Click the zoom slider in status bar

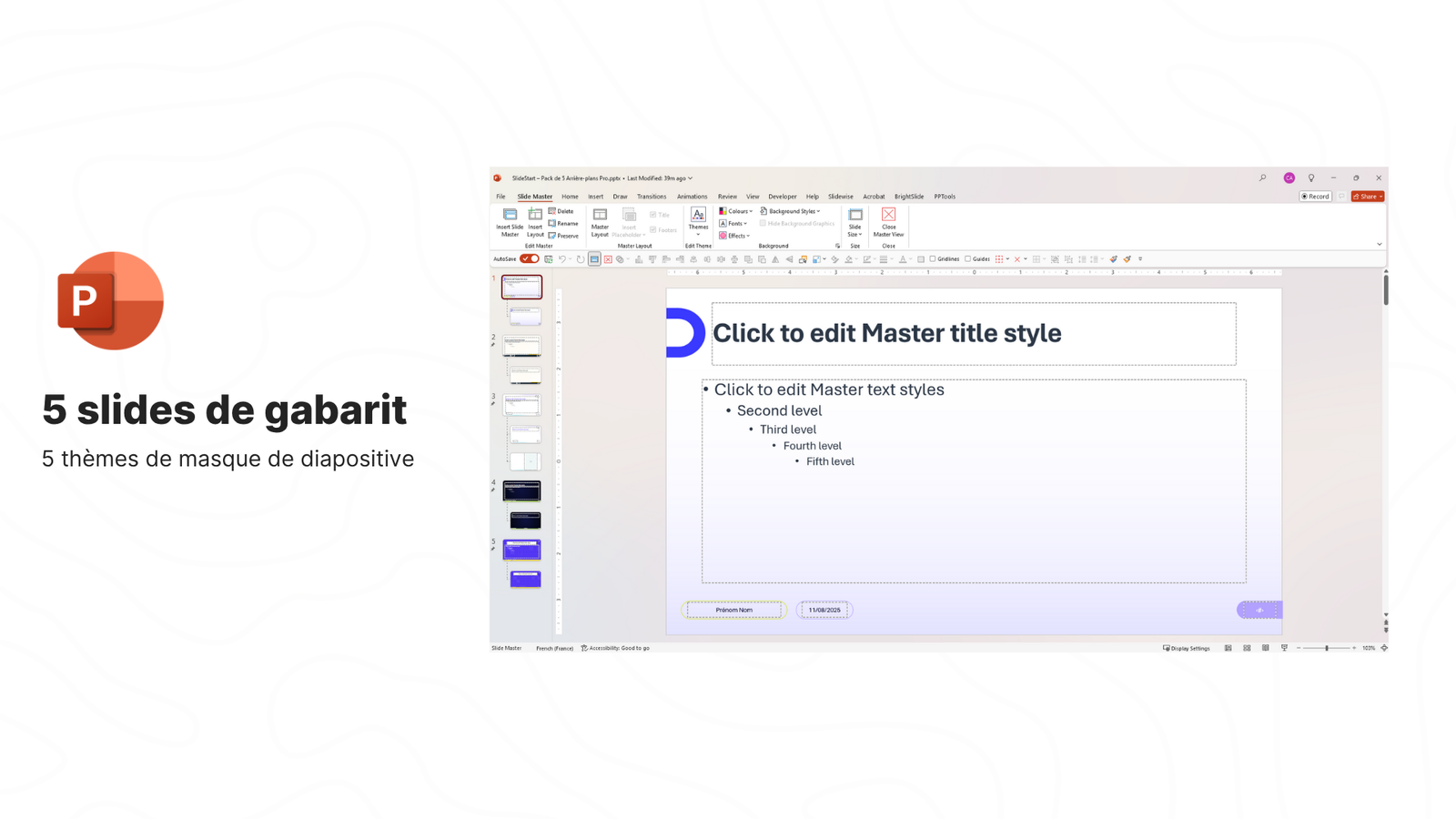click(1326, 648)
